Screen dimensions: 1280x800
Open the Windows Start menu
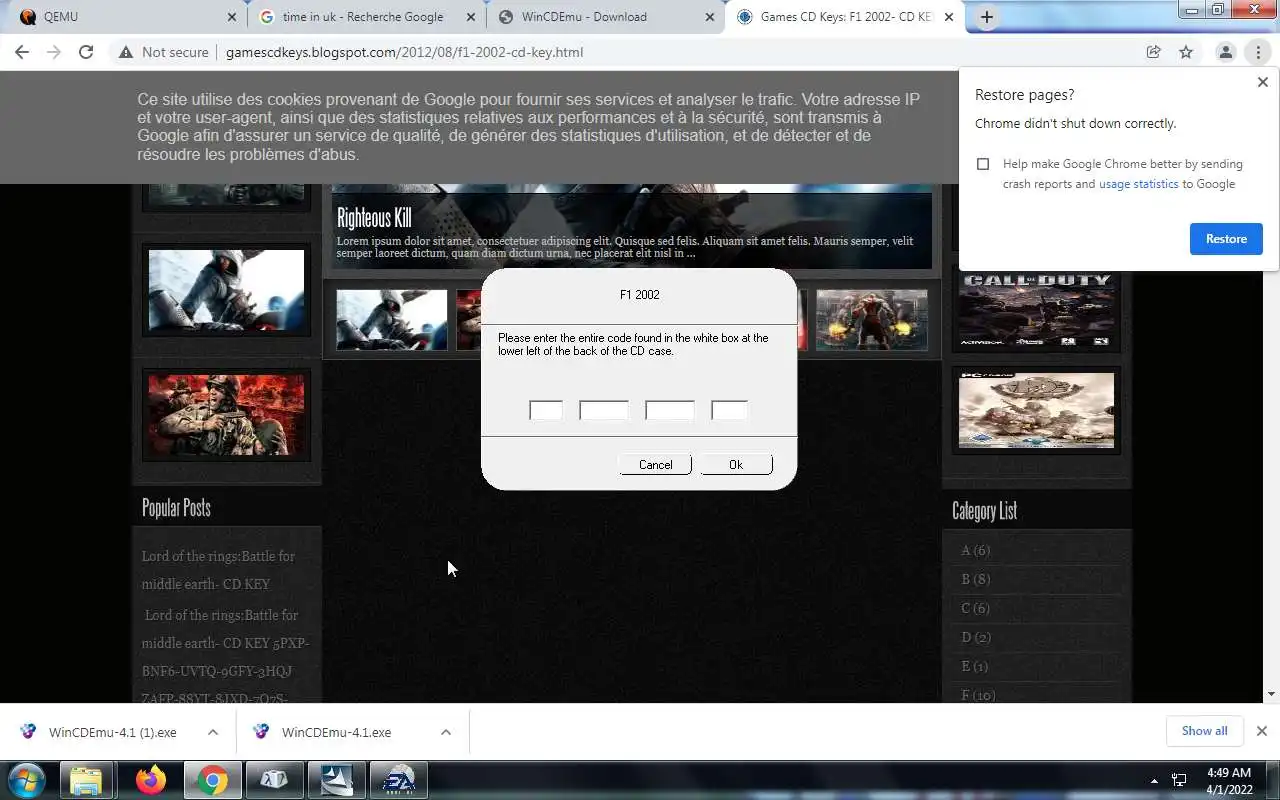[x=27, y=780]
